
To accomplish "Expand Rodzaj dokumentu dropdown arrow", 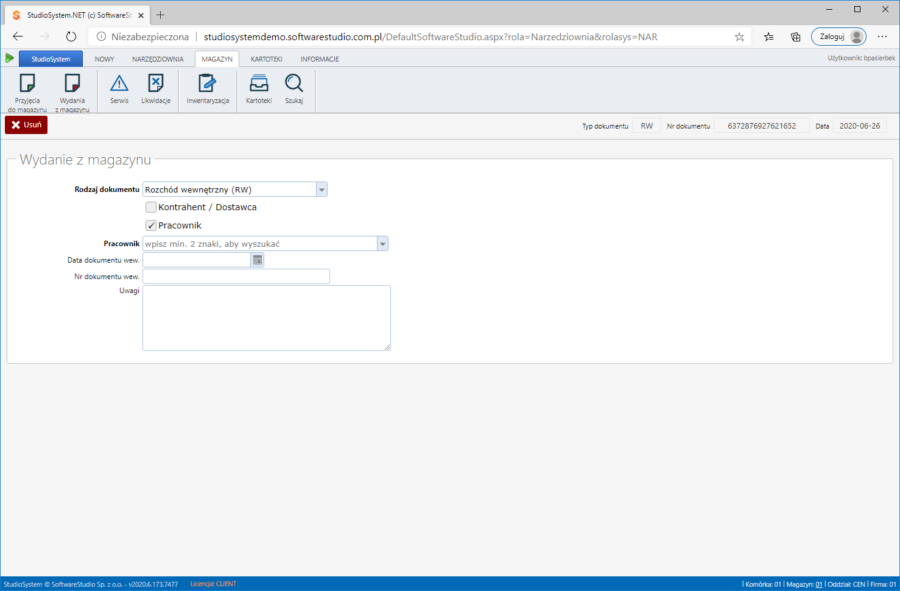I will coord(321,189).
